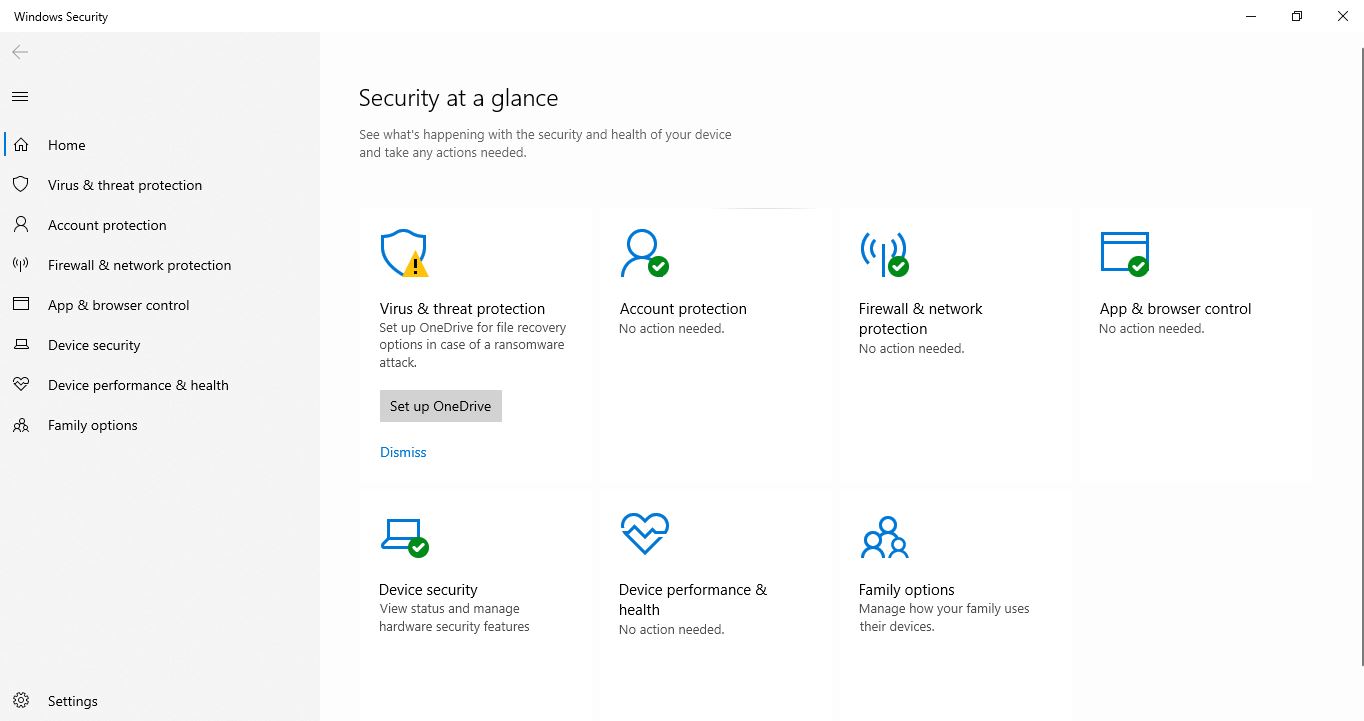Click the green checkmark on Account protection tile
This screenshot has width=1364, height=721.
click(658, 265)
